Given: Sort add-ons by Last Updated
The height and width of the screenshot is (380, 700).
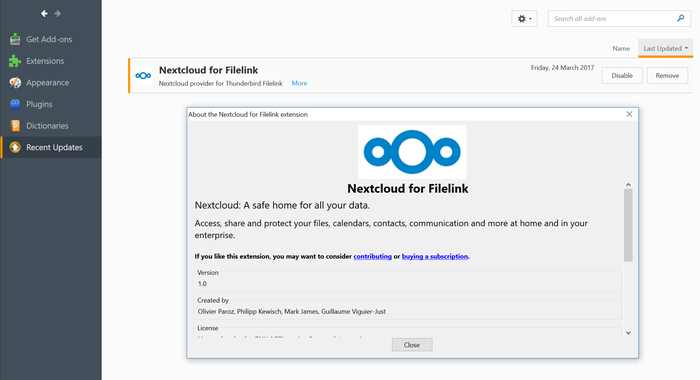Looking at the screenshot, I should tap(665, 48).
